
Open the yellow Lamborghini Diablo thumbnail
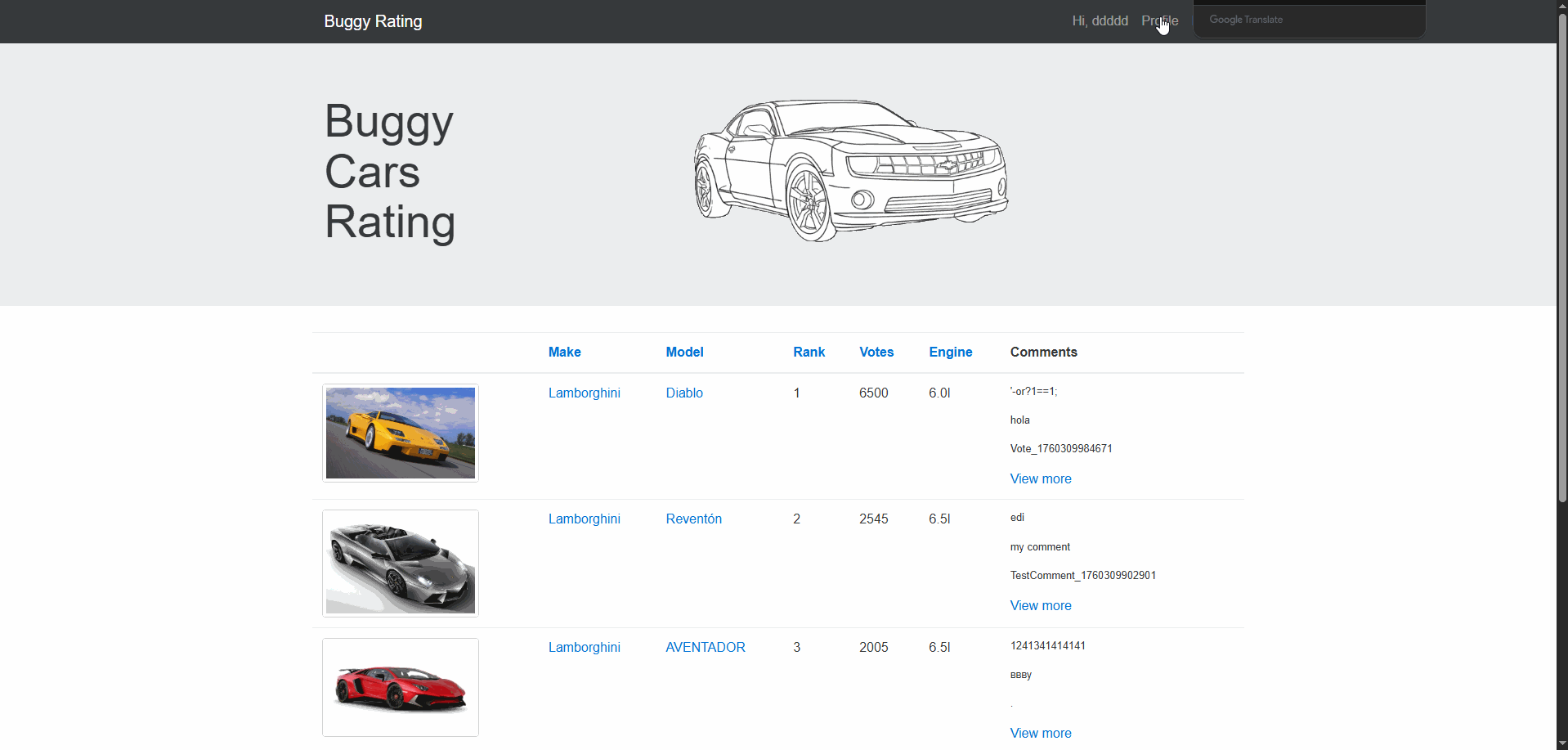click(x=401, y=433)
